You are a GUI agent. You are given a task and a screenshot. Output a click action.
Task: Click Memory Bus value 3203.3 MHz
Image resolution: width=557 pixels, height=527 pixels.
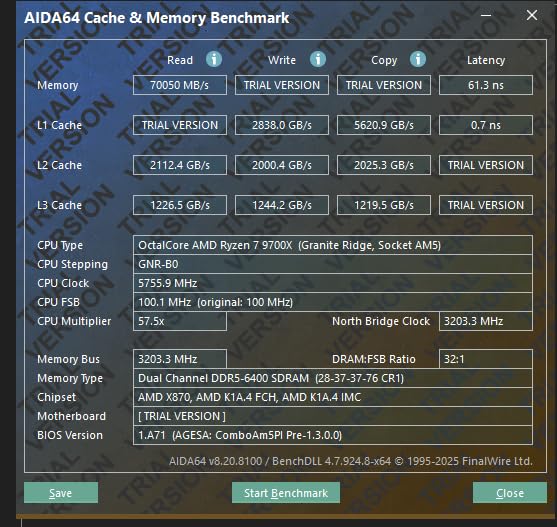(x=180, y=359)
